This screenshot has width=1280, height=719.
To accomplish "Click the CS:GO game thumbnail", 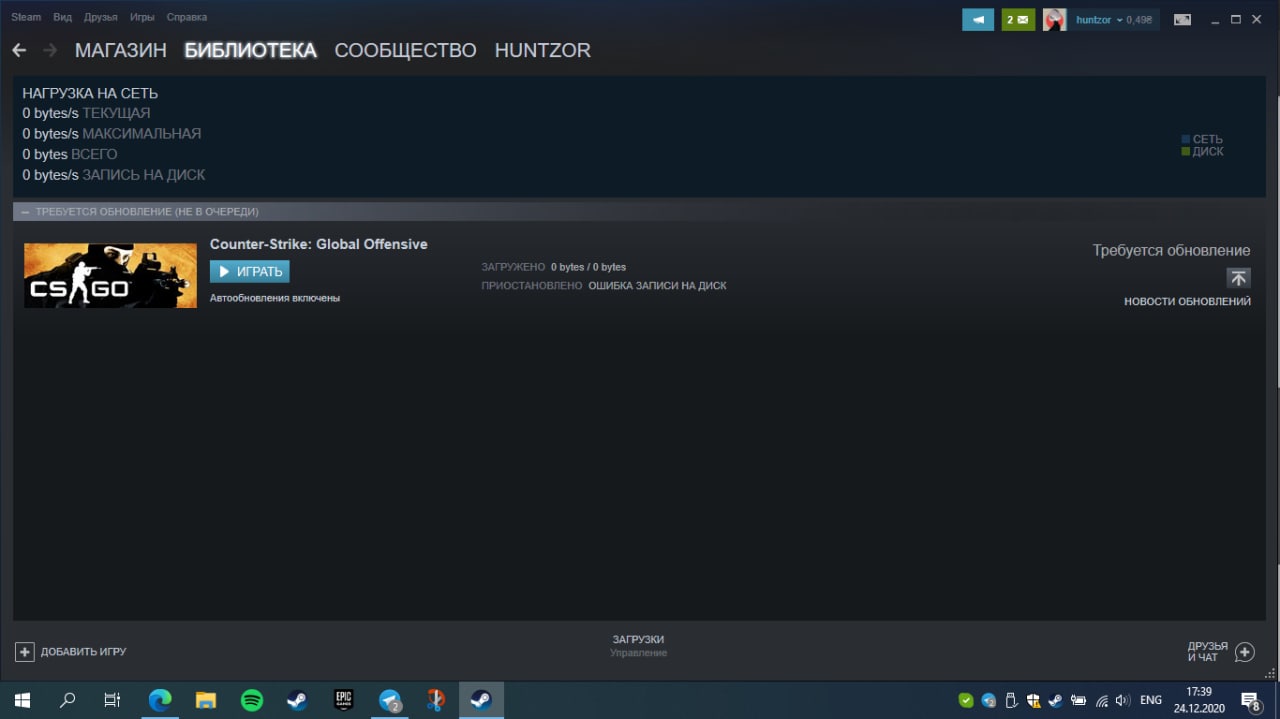I will (x=110, y=275).
